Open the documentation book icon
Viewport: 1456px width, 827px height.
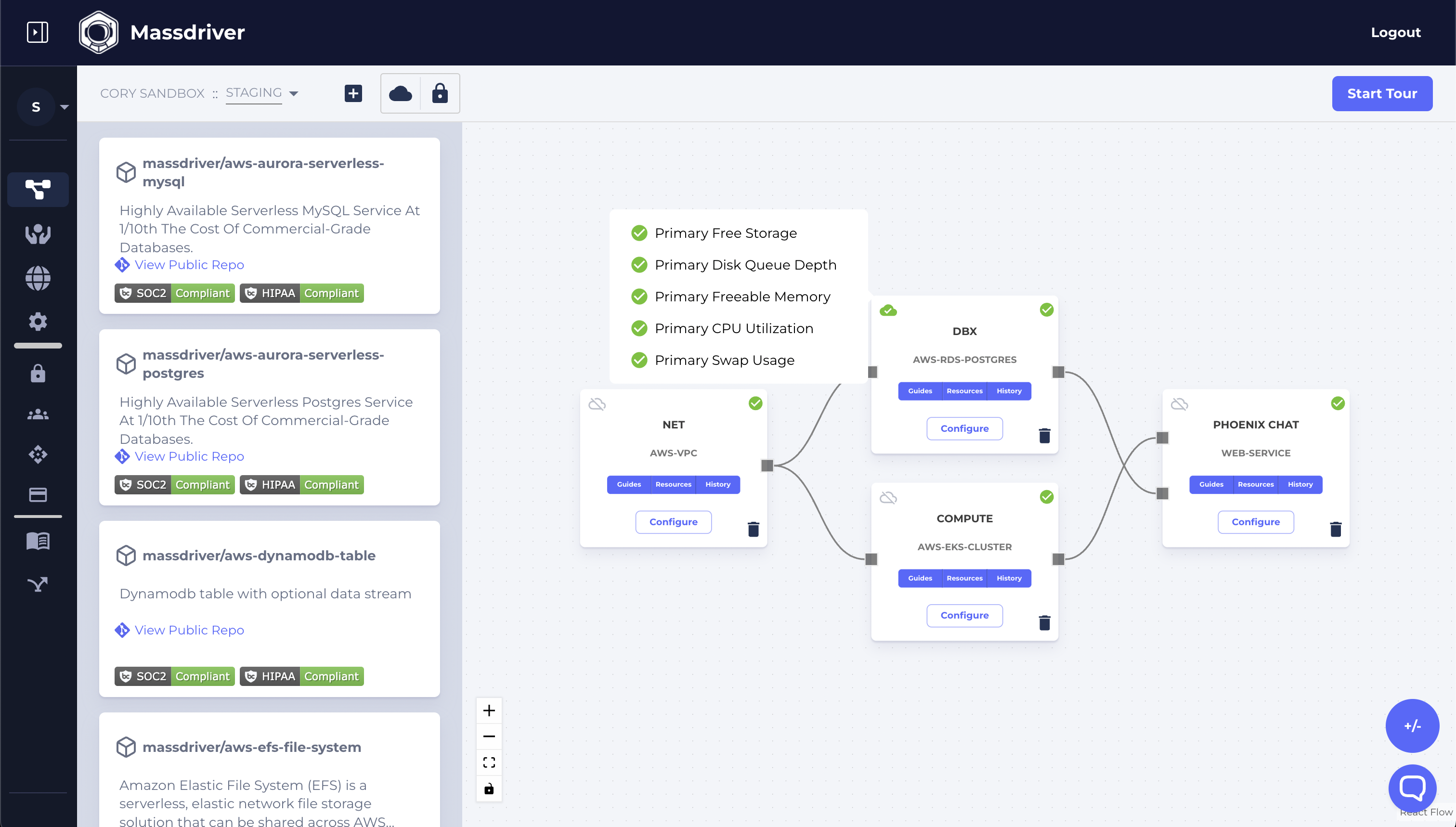(x=38, y=541)
